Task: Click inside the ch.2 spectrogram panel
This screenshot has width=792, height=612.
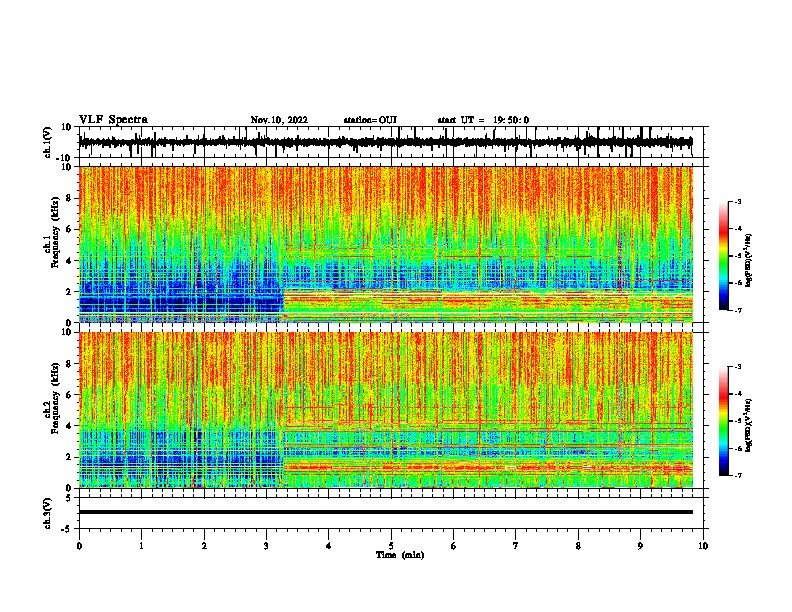Action: 385,410
